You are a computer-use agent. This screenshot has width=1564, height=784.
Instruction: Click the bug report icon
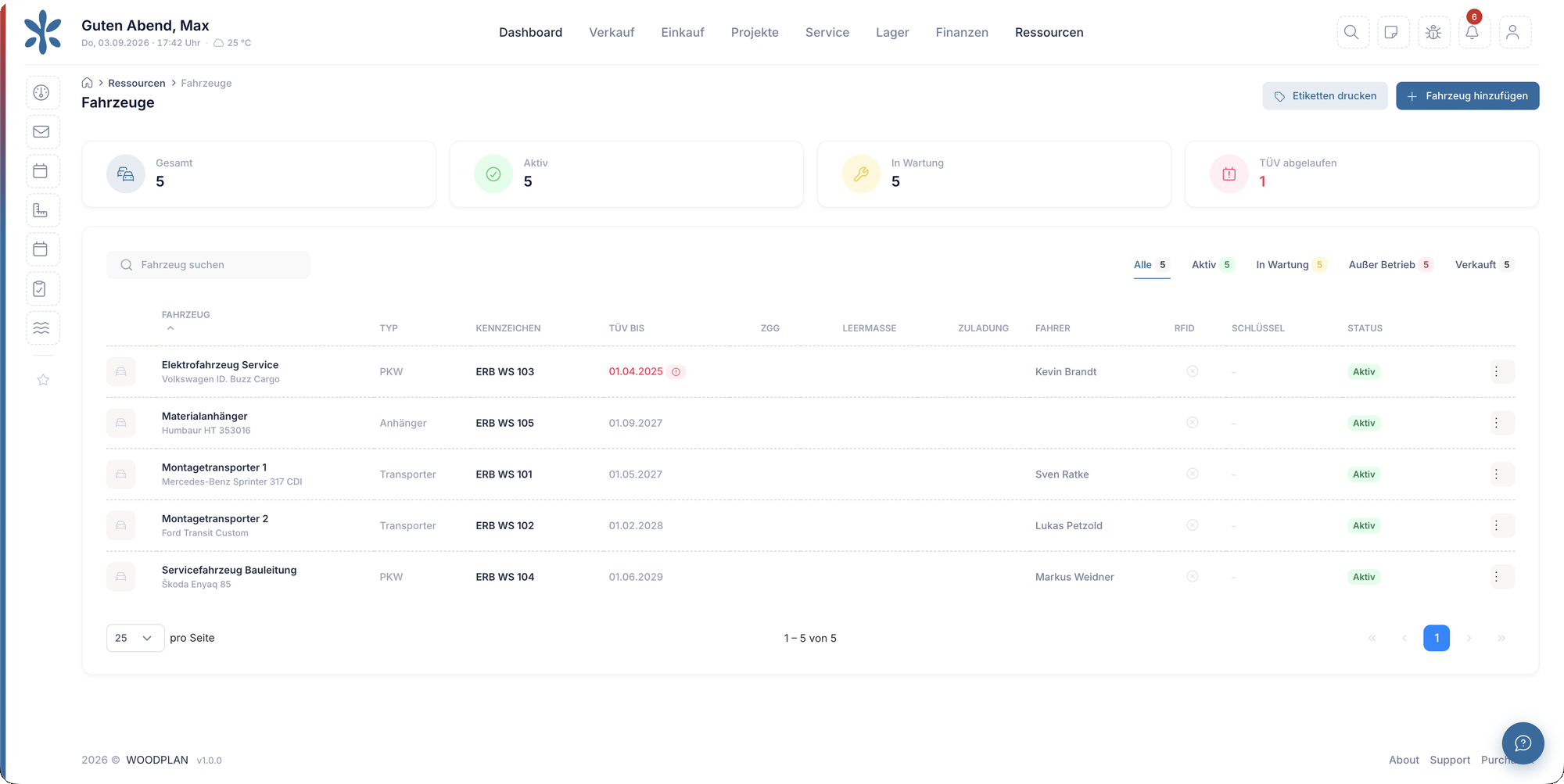(1433, 32)
